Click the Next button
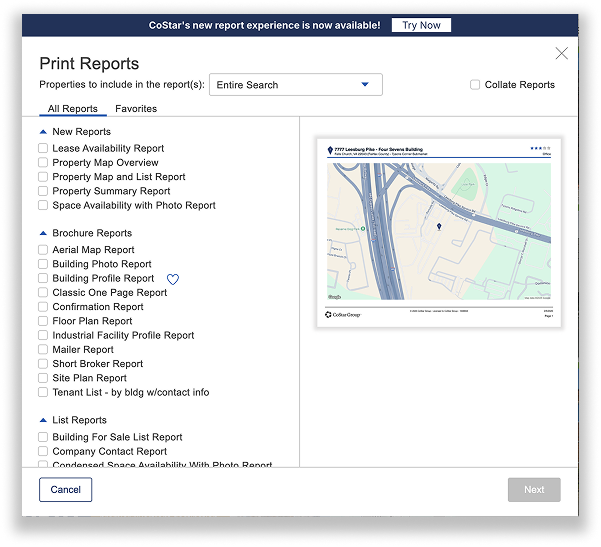Viewport: 601px width, 547px height. tap(534, 490)
